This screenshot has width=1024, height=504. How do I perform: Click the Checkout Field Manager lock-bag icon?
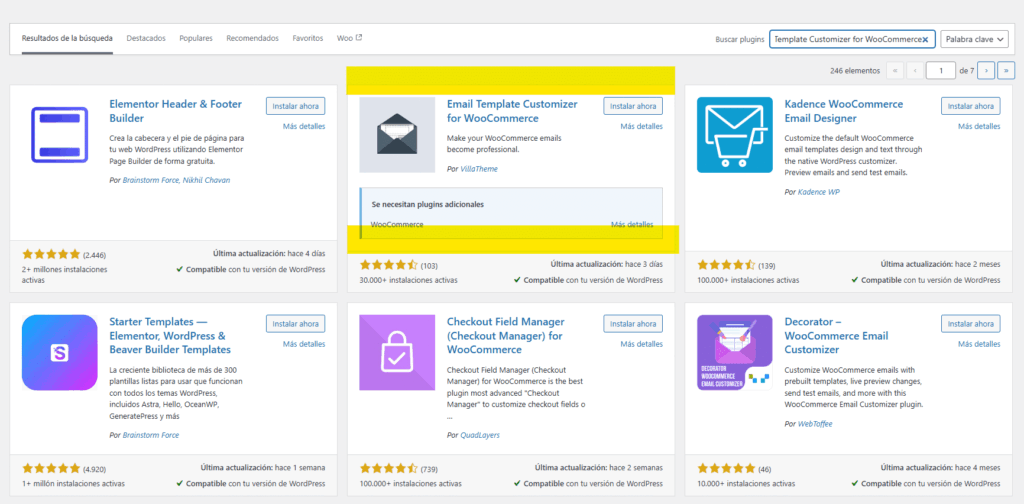pos(397,353)
